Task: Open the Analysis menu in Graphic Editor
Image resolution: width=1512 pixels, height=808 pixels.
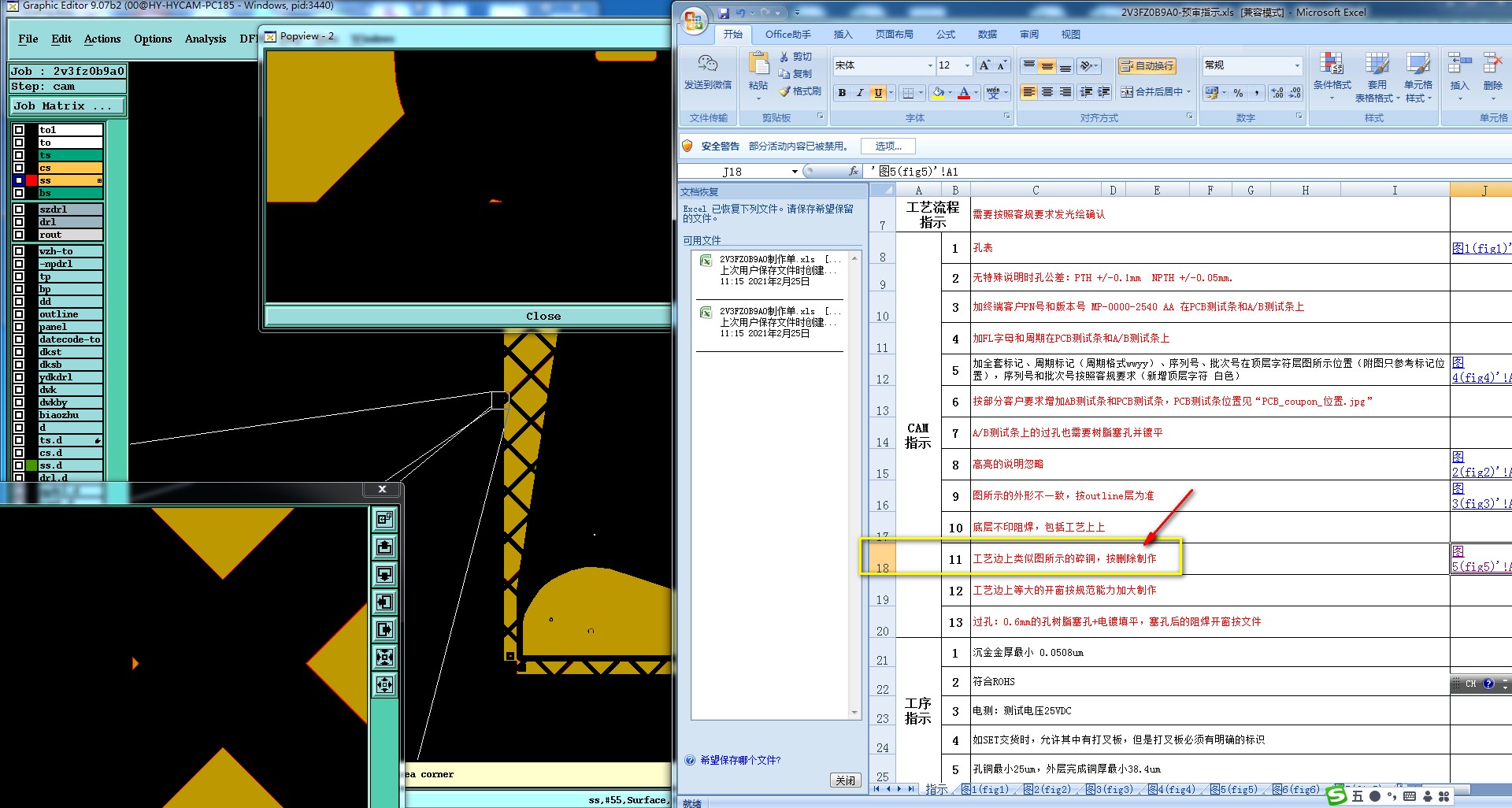Action: 205,39
